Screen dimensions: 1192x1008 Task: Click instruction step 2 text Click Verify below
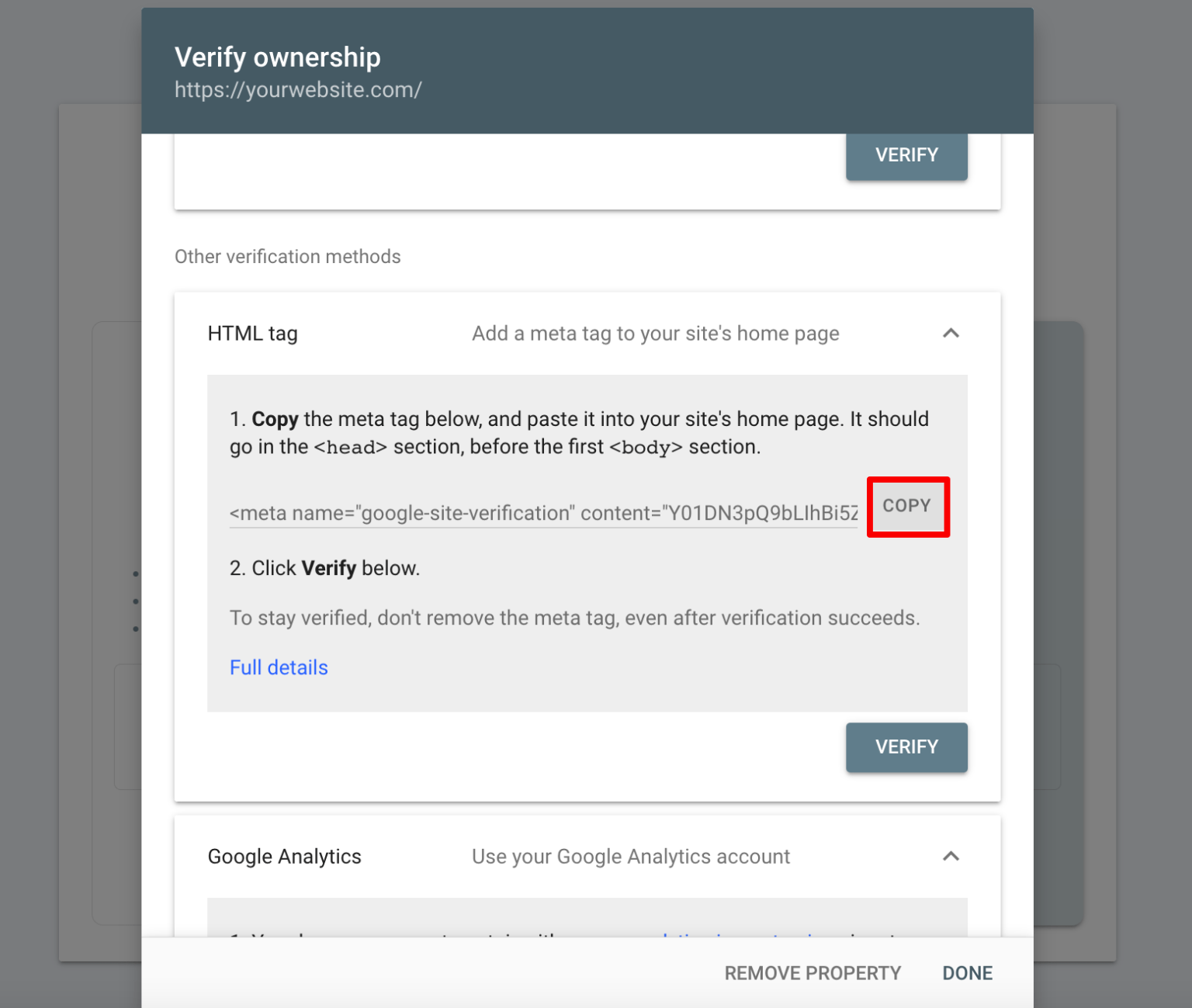(x=324, y=567)
